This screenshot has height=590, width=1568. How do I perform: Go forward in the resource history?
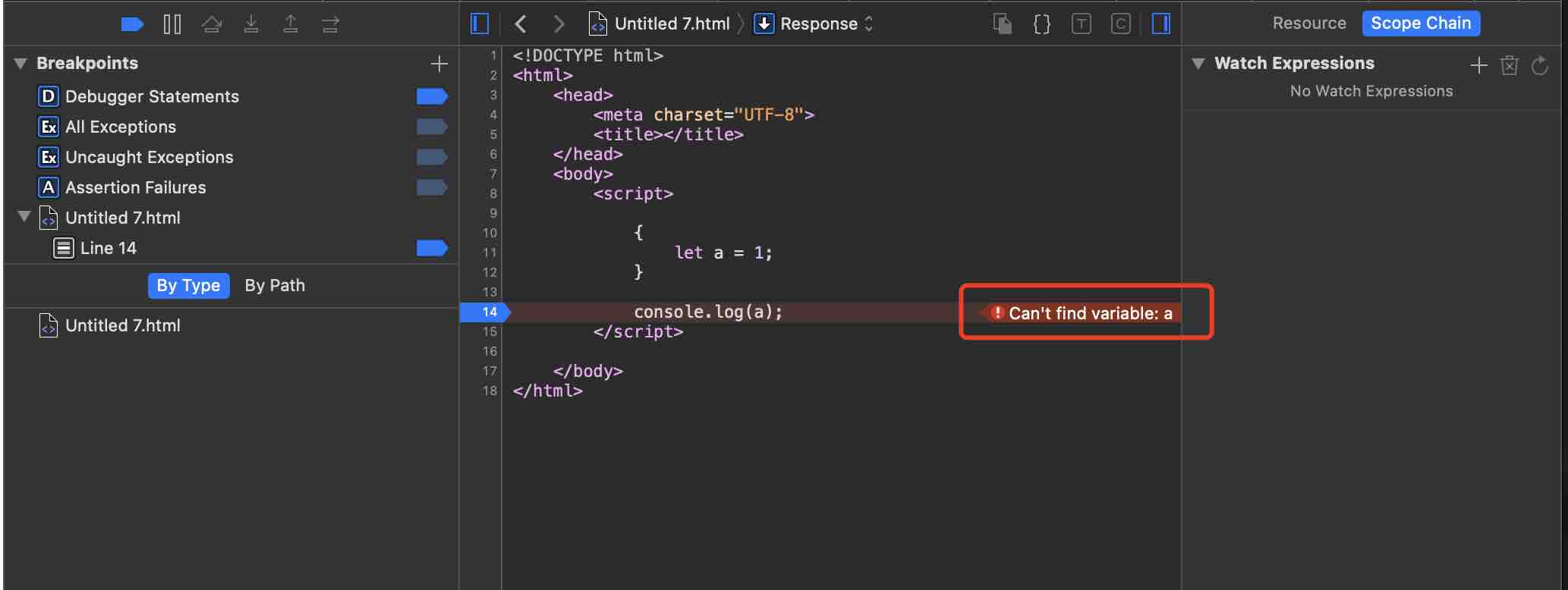point(559,24)
